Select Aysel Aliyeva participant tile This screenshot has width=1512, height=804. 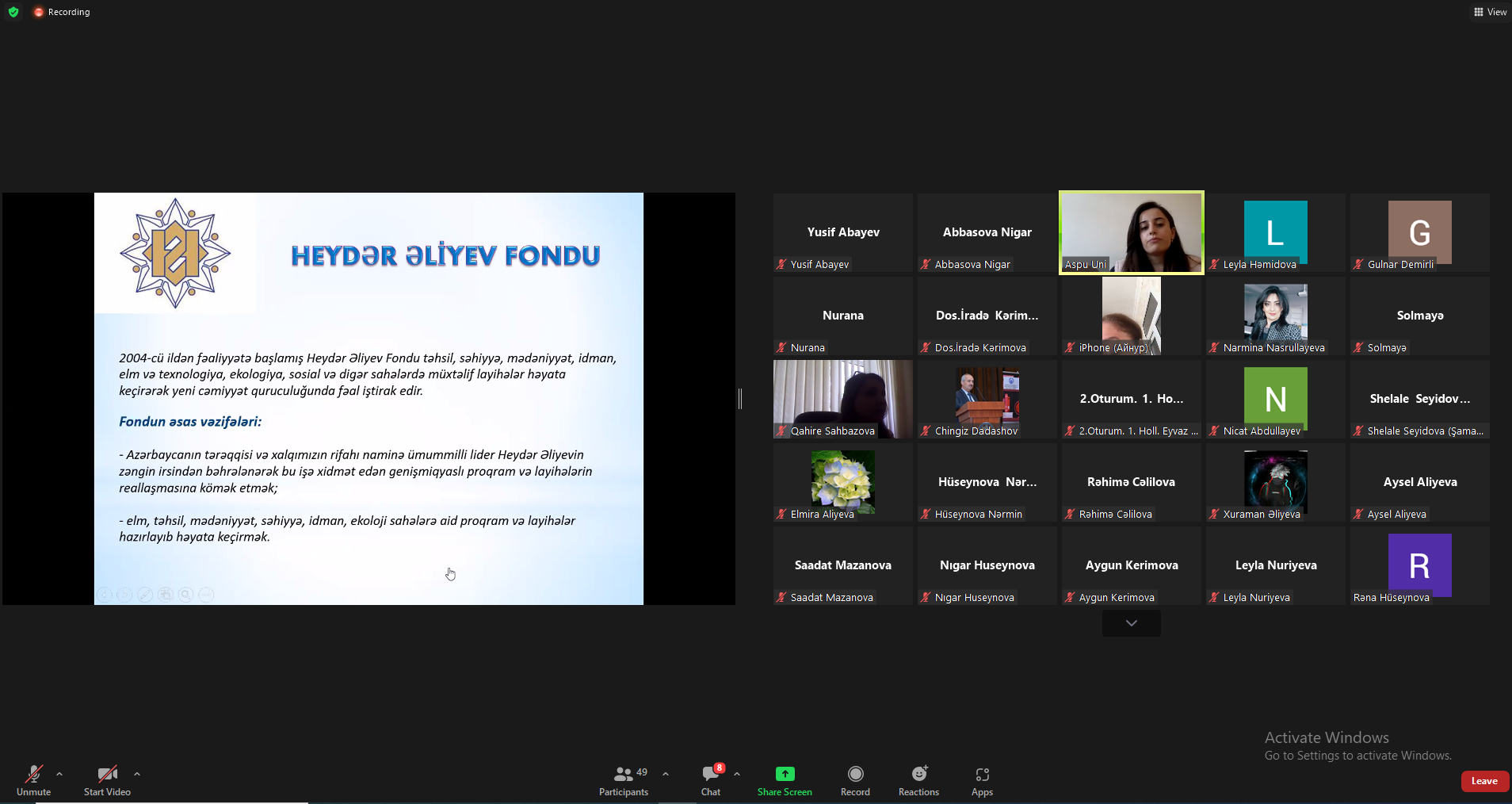pyautogui.click(x=1419, y=482)
